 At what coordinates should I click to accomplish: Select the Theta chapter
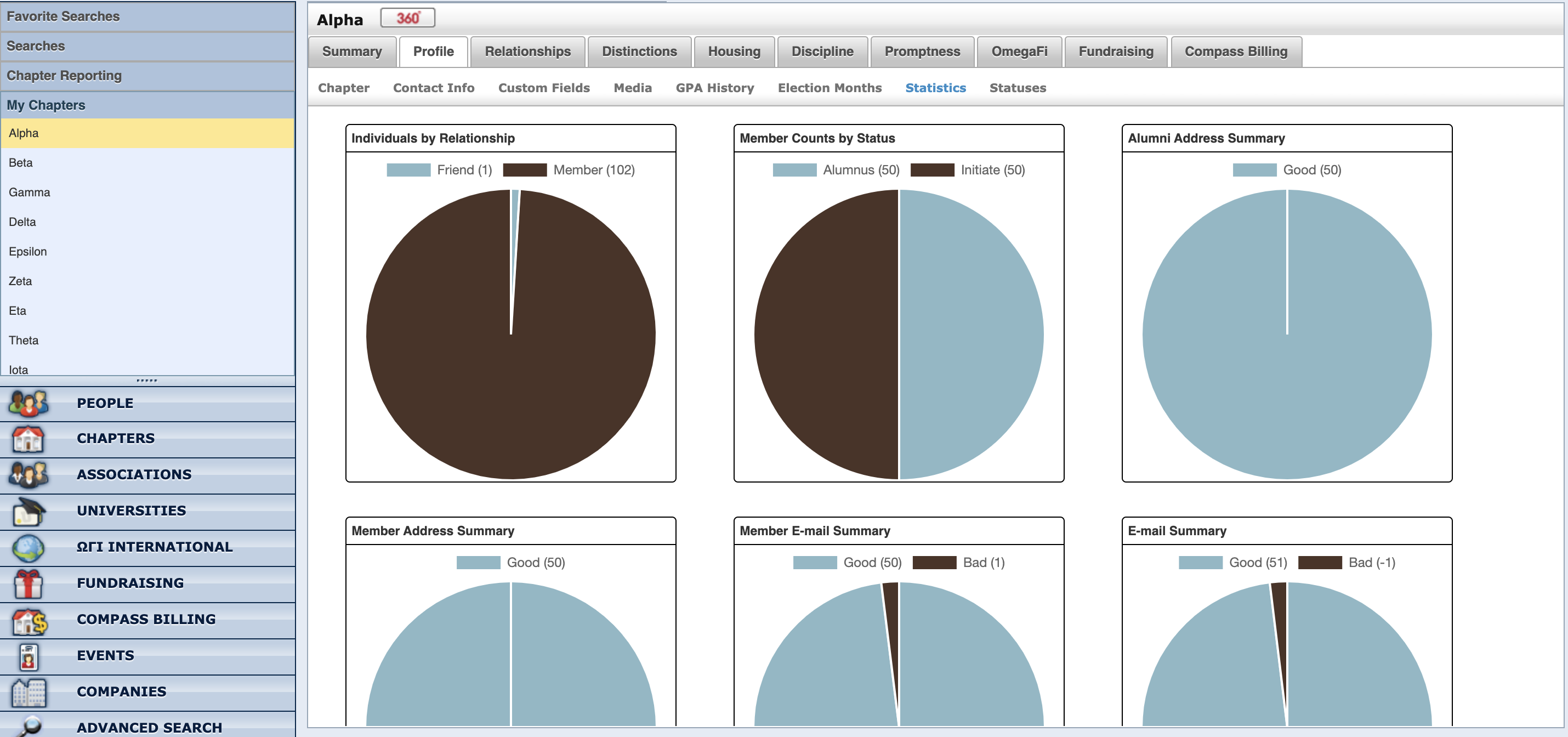tap(148, 341)
